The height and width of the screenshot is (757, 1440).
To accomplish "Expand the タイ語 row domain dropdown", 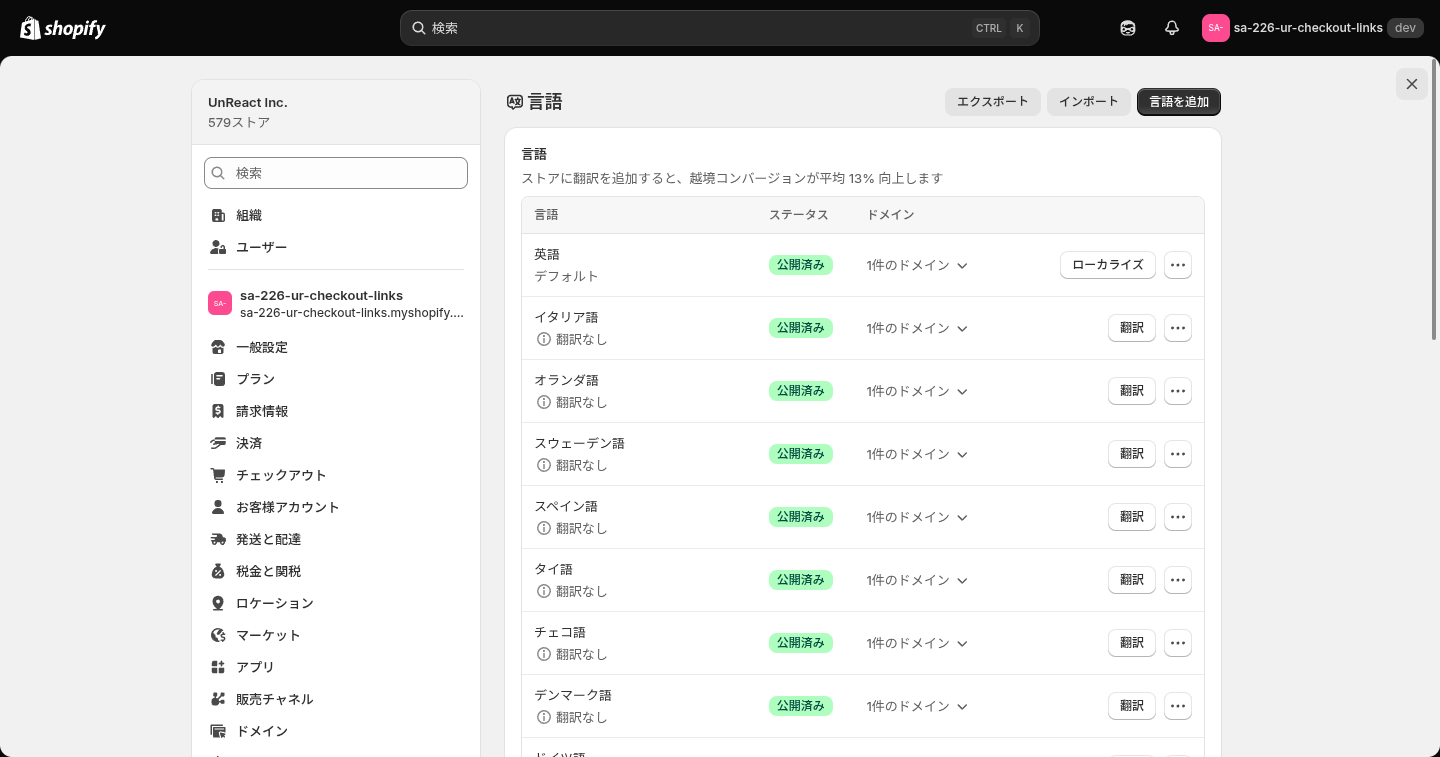I will coord(917,580).
